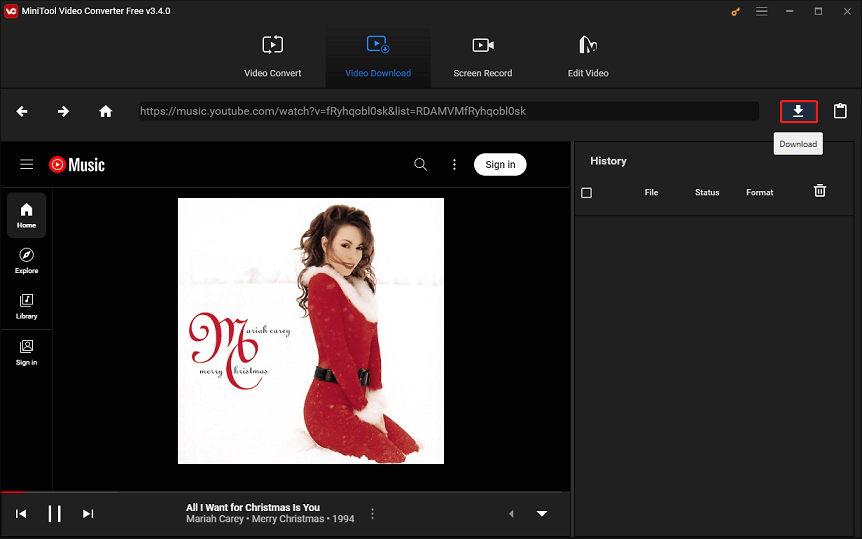
Task: Pause the playing song
Action: 54,514
